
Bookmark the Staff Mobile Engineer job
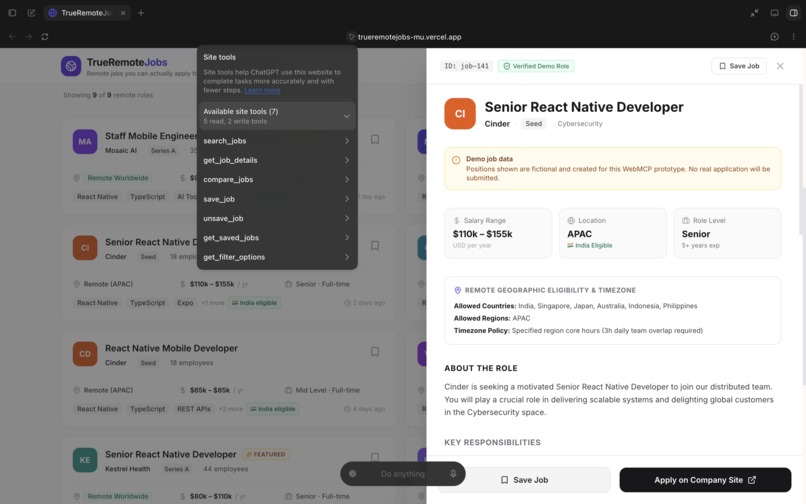click(x=375, y=139)
